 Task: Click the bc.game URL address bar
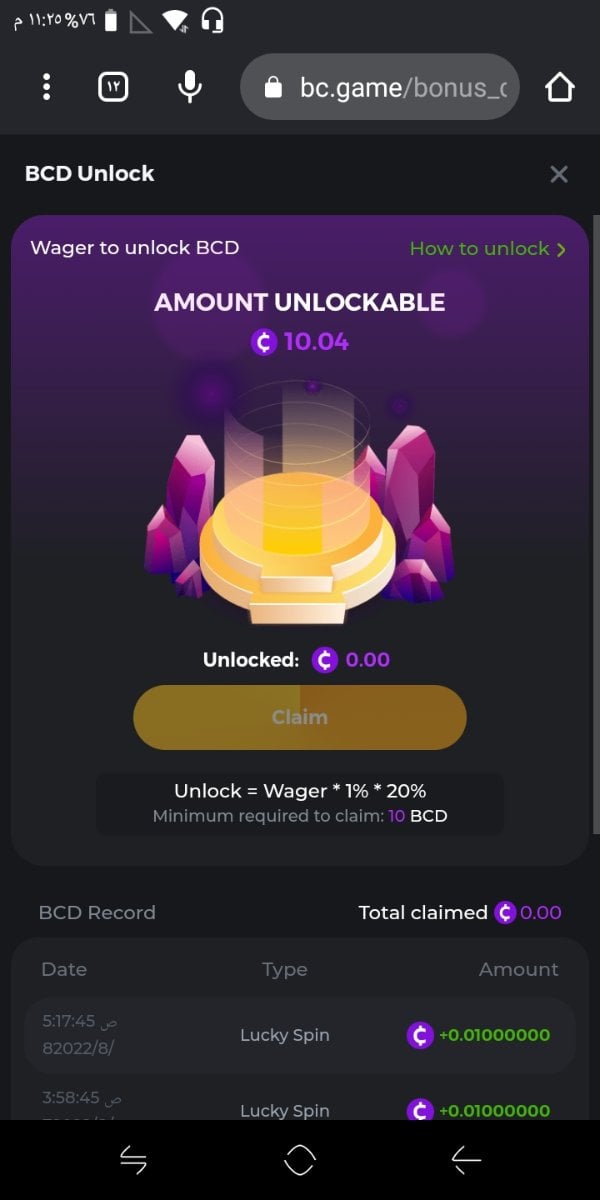380,87
